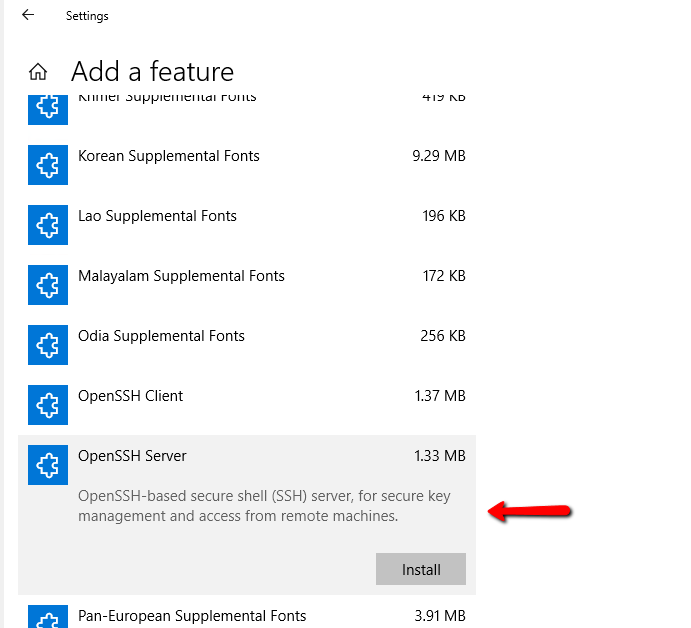Click the Lao Supplemental Fonts puzzle icon

click(x=48, y=225)
